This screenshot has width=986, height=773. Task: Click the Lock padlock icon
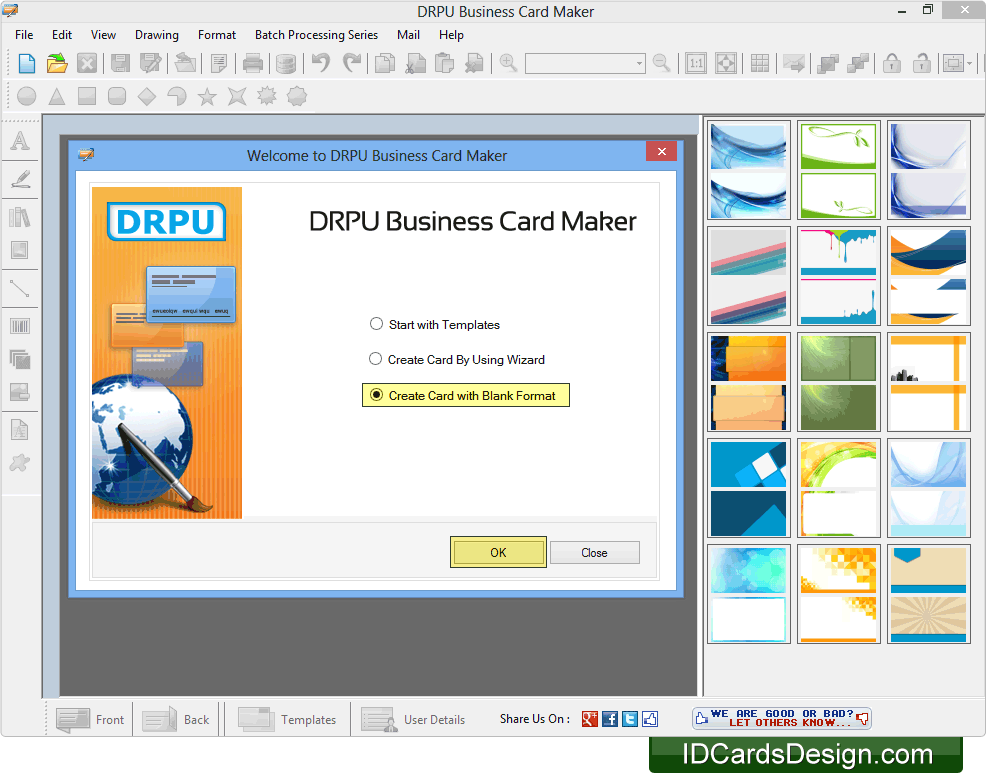892,64
